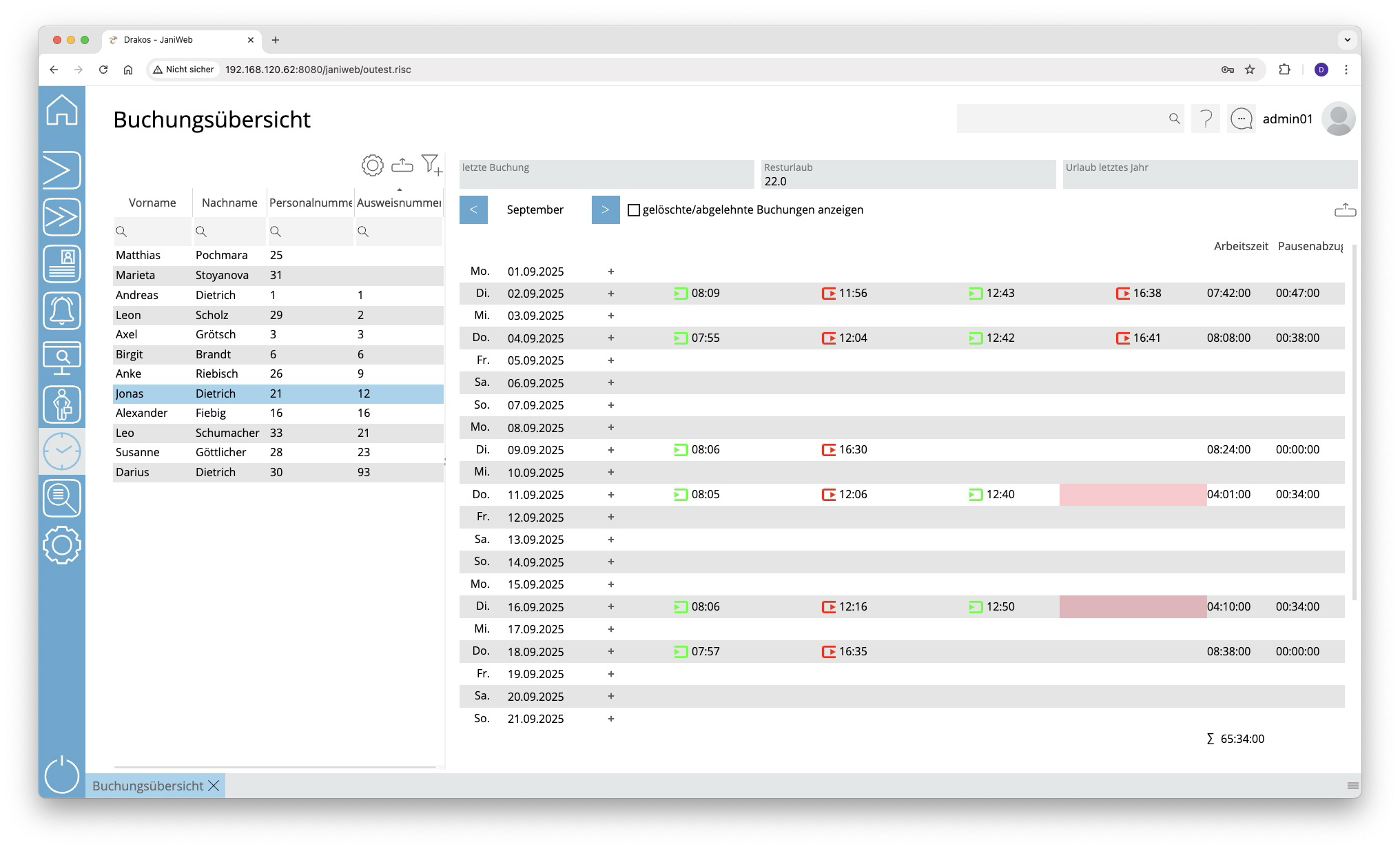Click the add filter funnel icon
The width and height of the screenshot is (1400, 849).
tap(432, 165)
